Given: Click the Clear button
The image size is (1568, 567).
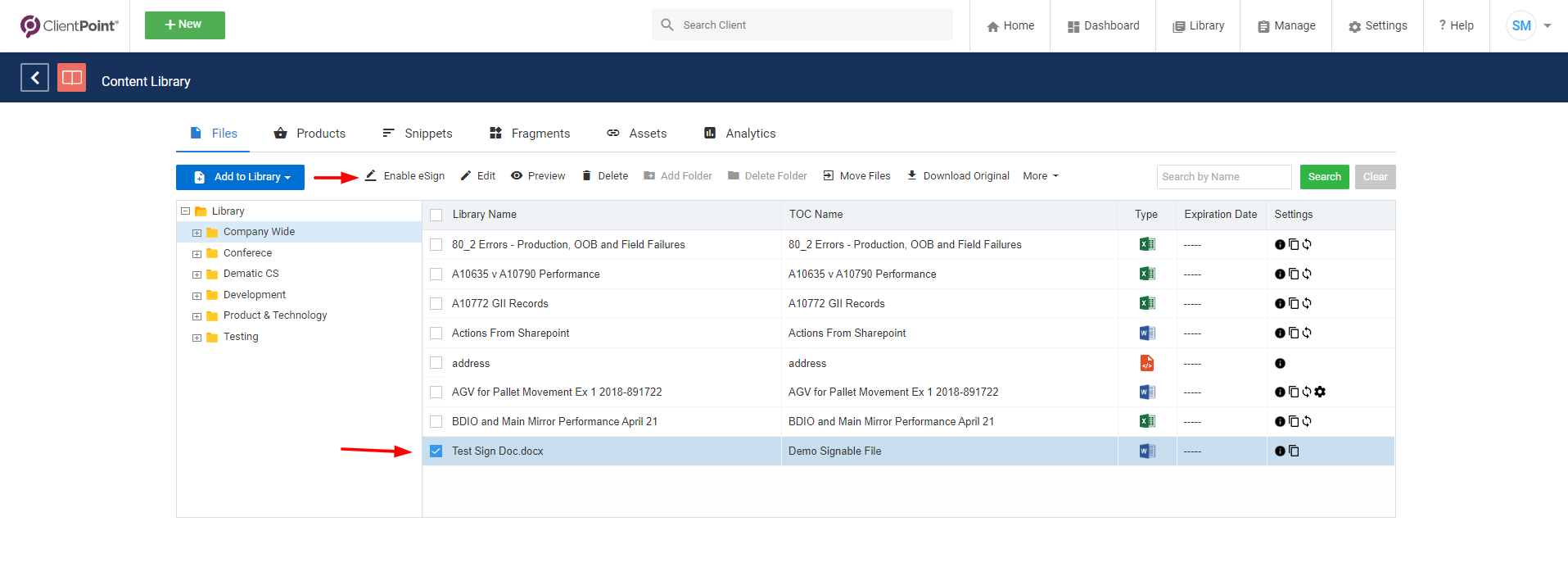Looking at the screenshot, I should point(1375,177).
